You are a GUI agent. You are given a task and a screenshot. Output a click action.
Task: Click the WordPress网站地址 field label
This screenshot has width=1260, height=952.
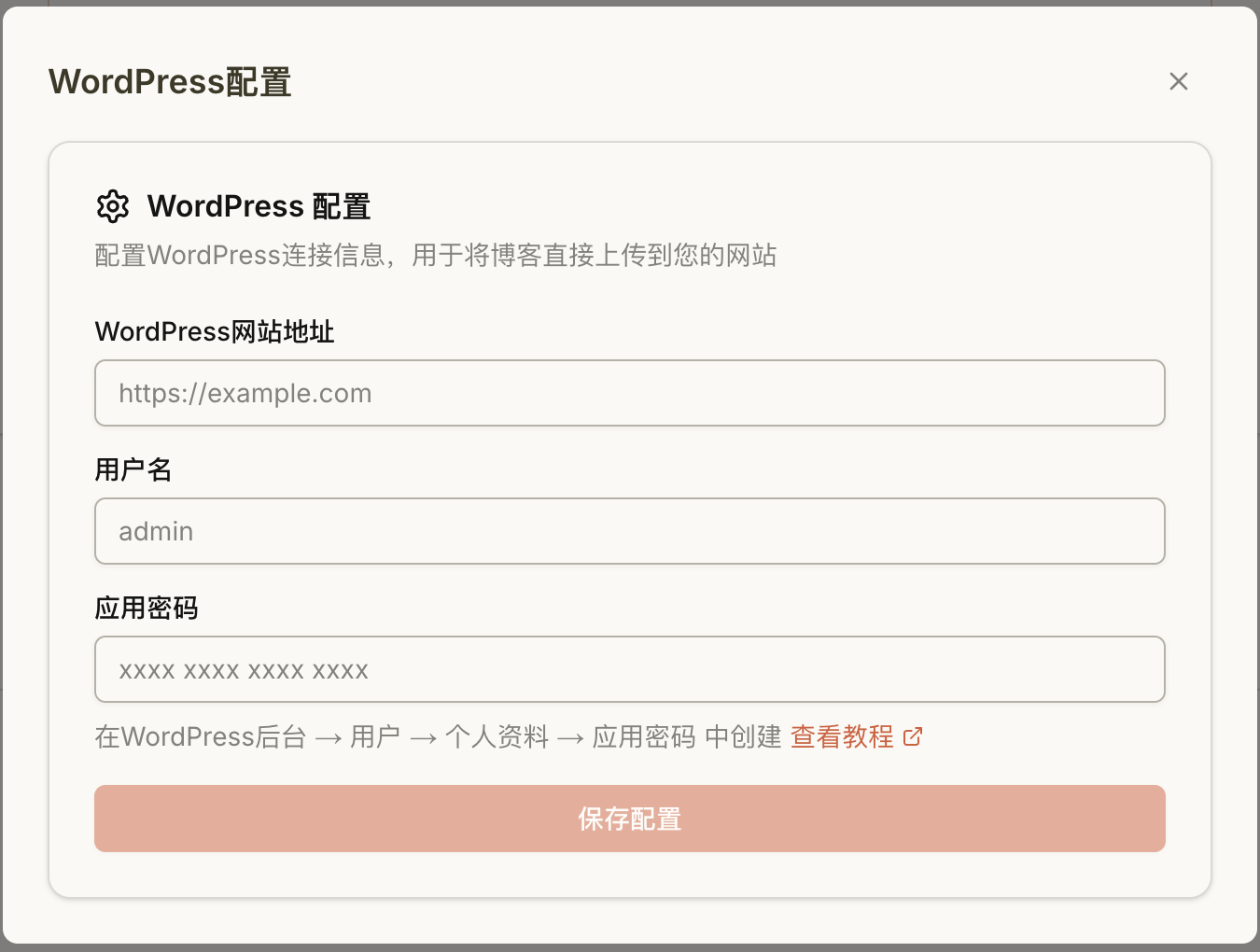[215, 332]
